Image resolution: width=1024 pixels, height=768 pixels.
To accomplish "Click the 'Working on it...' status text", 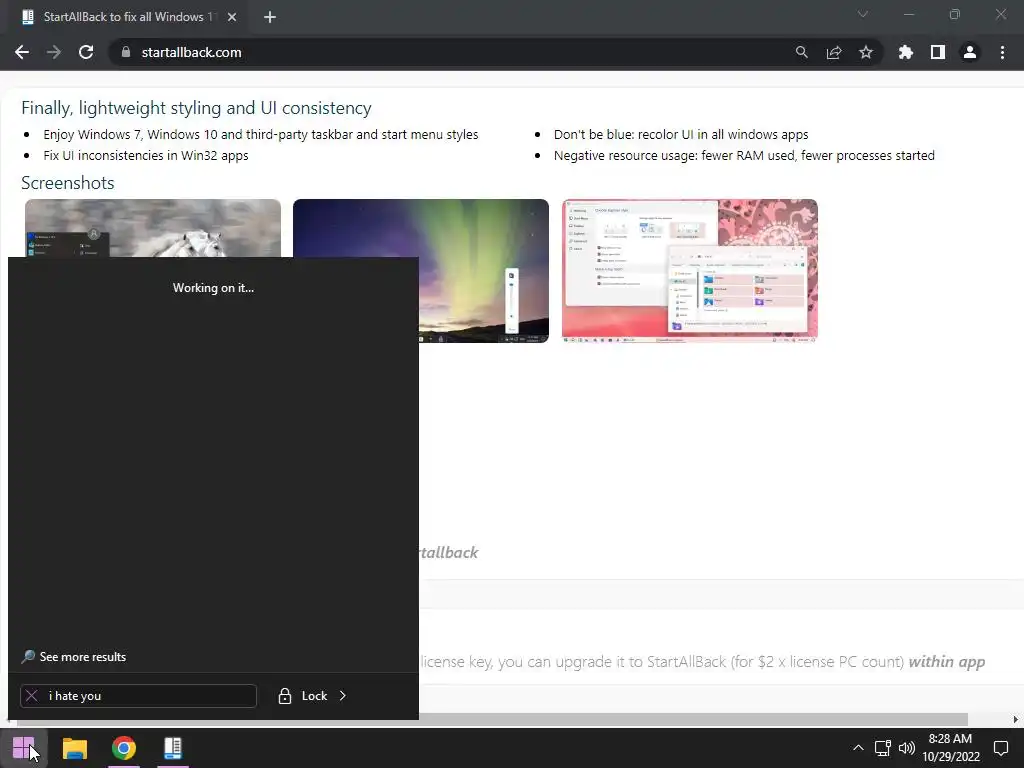I will (x=214, y=288).
